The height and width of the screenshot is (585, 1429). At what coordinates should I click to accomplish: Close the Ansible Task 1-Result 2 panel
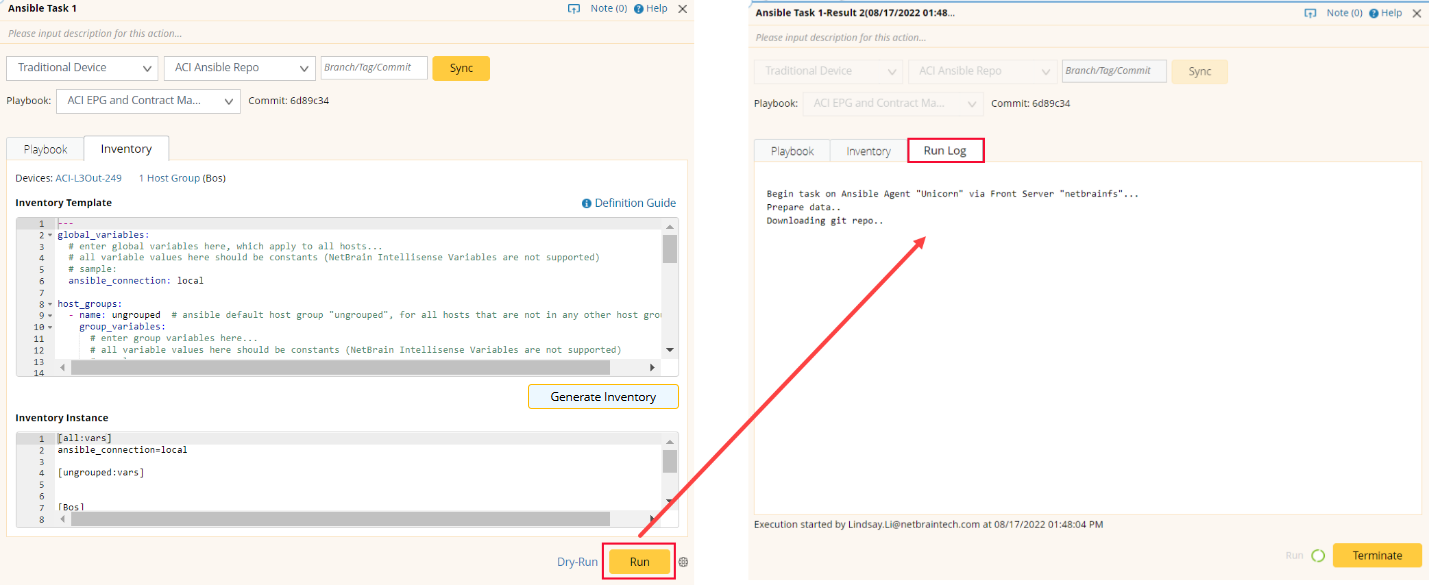coord(1418,13)
